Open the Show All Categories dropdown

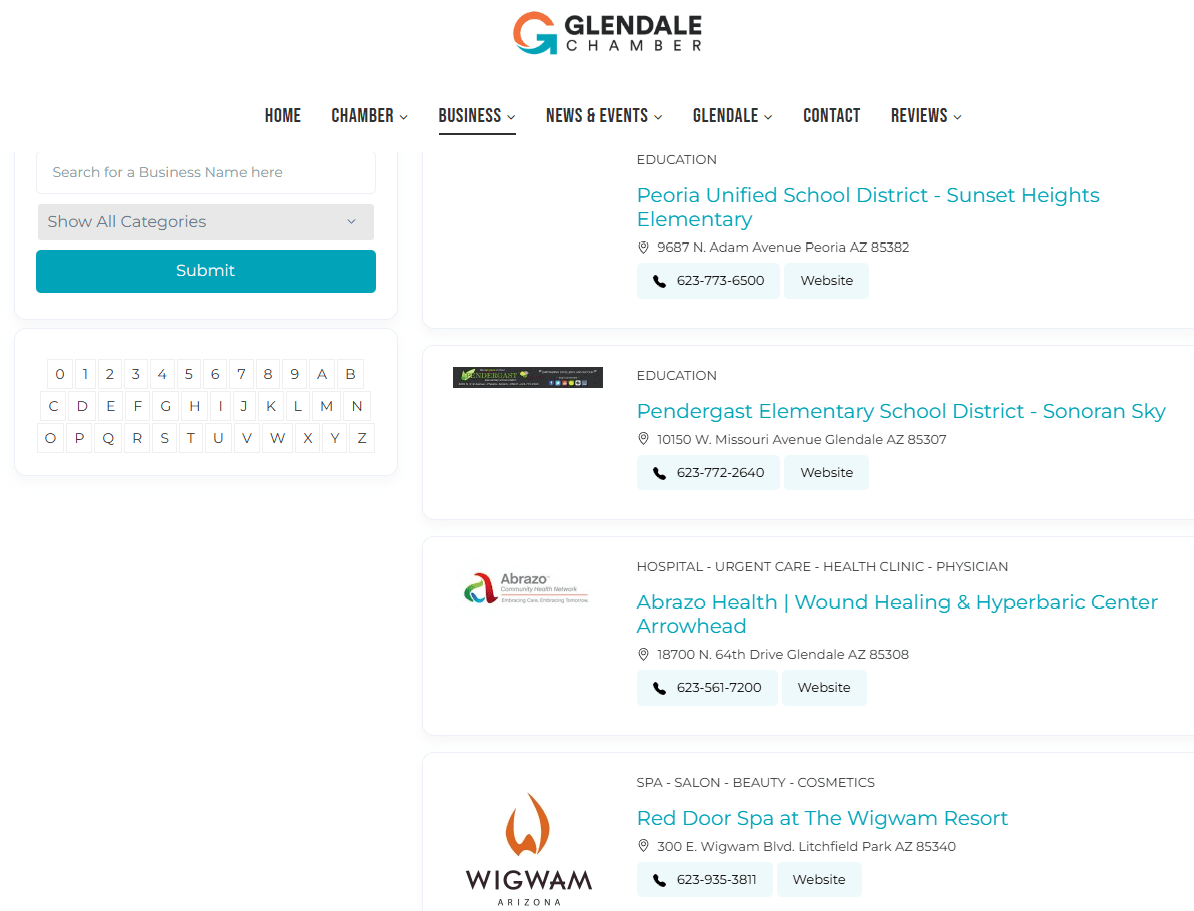[206, 222]
